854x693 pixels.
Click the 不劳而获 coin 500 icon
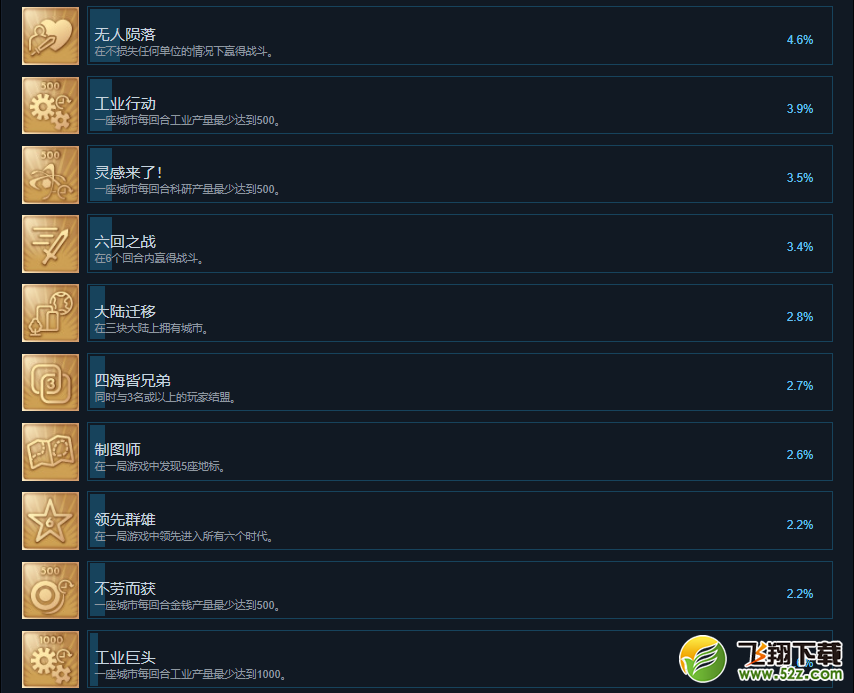pos(50,590)
